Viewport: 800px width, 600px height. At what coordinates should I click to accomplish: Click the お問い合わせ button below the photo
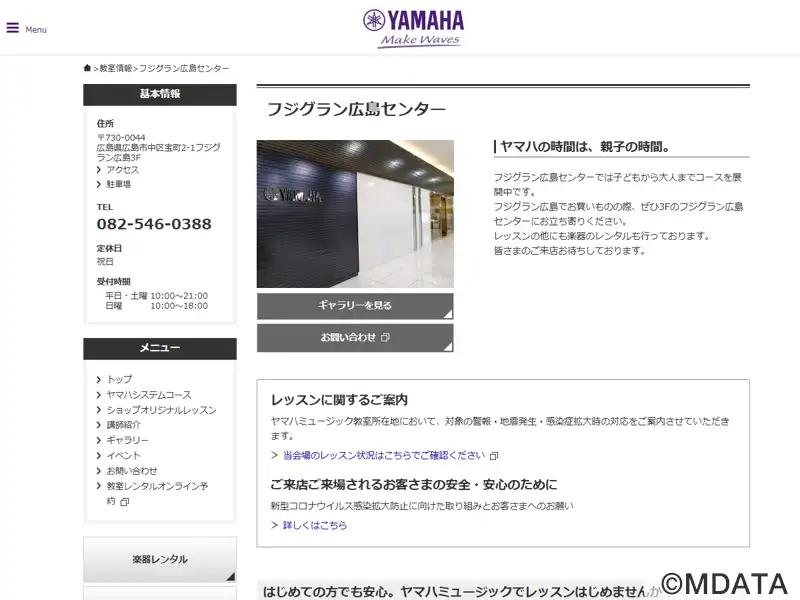pyautogui.click(x=355, y=338)
